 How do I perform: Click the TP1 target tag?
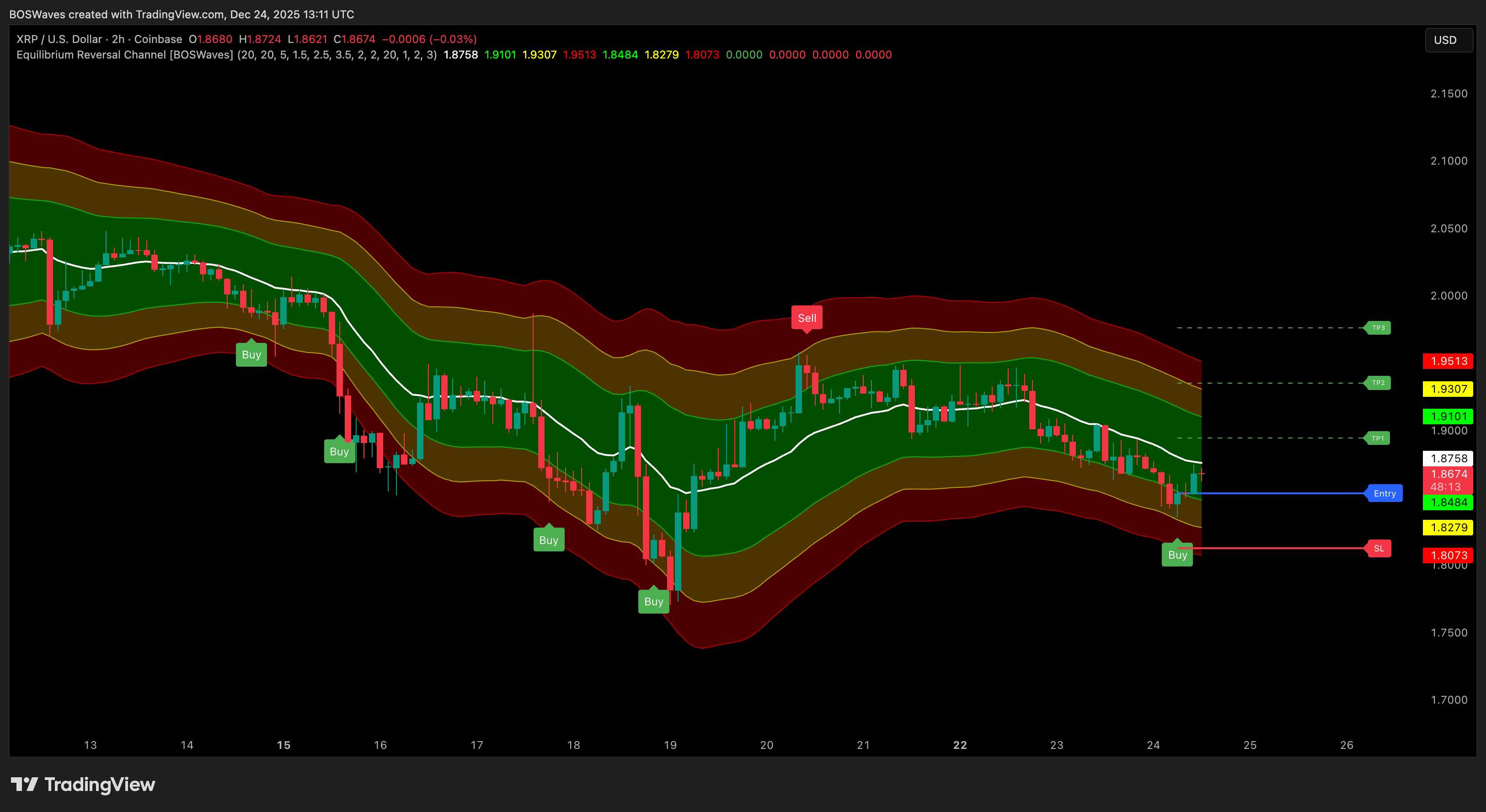click(x=1378, y=438)
